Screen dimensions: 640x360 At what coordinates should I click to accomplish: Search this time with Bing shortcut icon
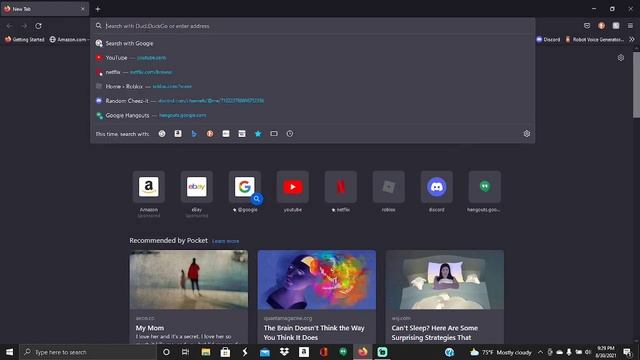tap(194, 133)
